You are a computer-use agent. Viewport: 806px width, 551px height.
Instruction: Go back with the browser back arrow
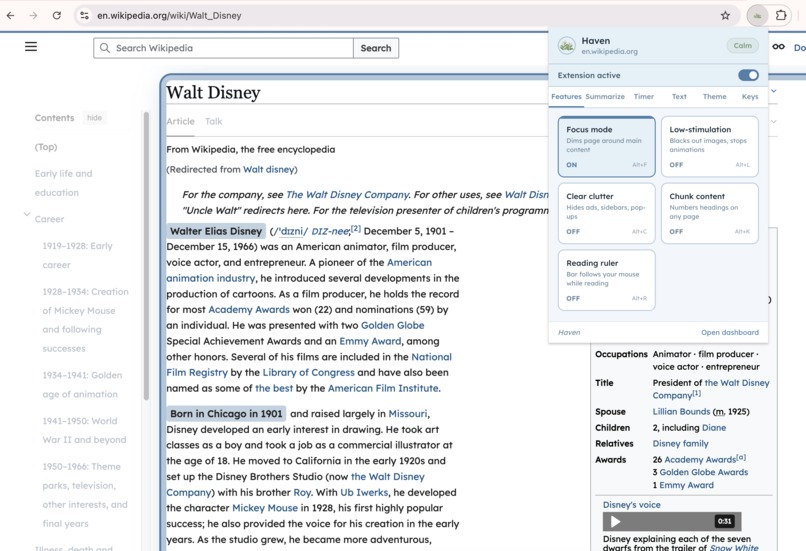(x=10, y=15)
